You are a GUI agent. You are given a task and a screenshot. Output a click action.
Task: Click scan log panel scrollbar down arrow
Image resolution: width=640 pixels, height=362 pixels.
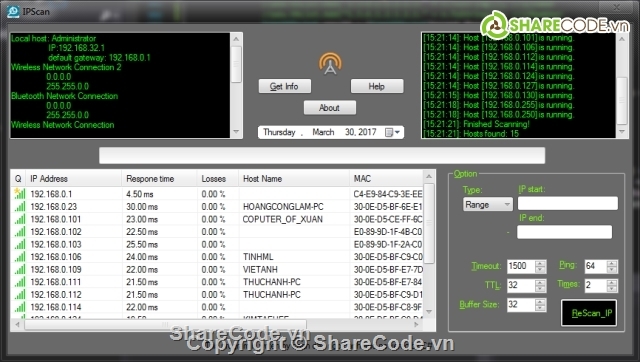(622, 132)
